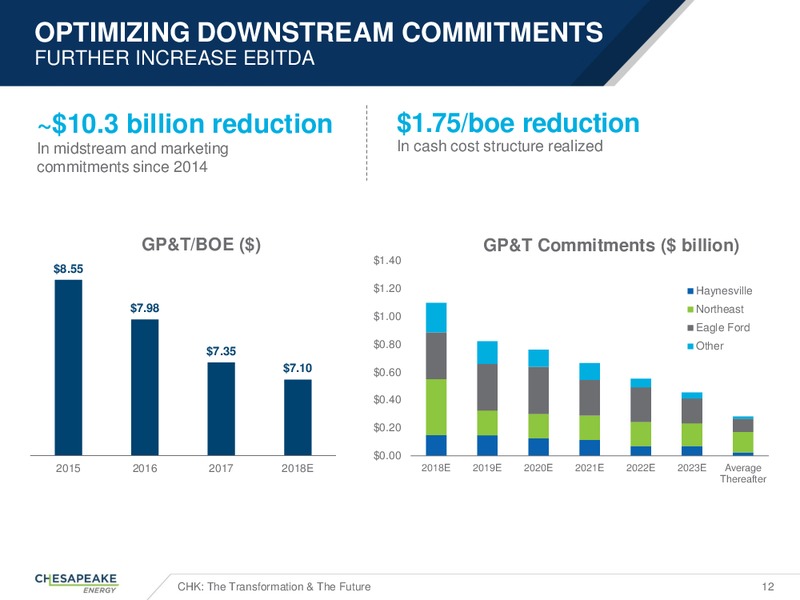The height and width of the screenshot is (600, 800).
Task: Click the 'GP&T/BOE ($)' chart title
Action: tap(201, 244)
